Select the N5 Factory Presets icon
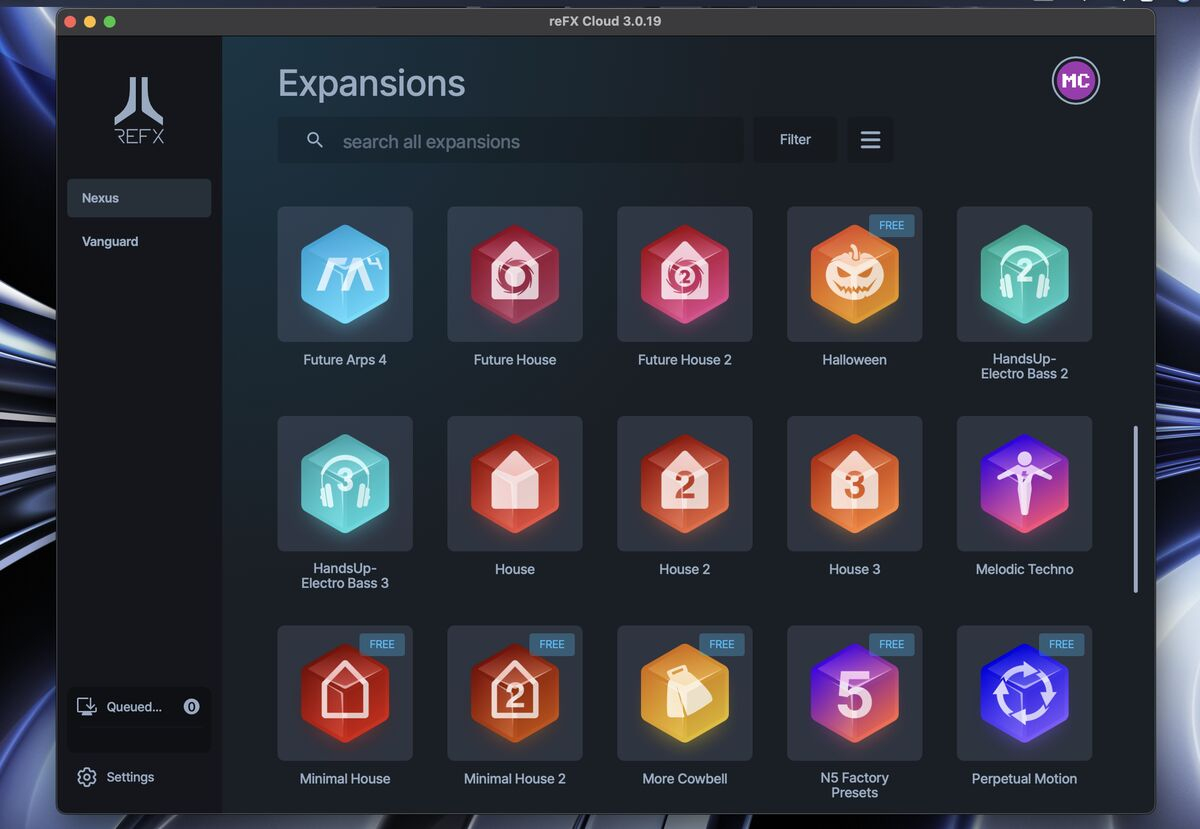 (854, 693)
